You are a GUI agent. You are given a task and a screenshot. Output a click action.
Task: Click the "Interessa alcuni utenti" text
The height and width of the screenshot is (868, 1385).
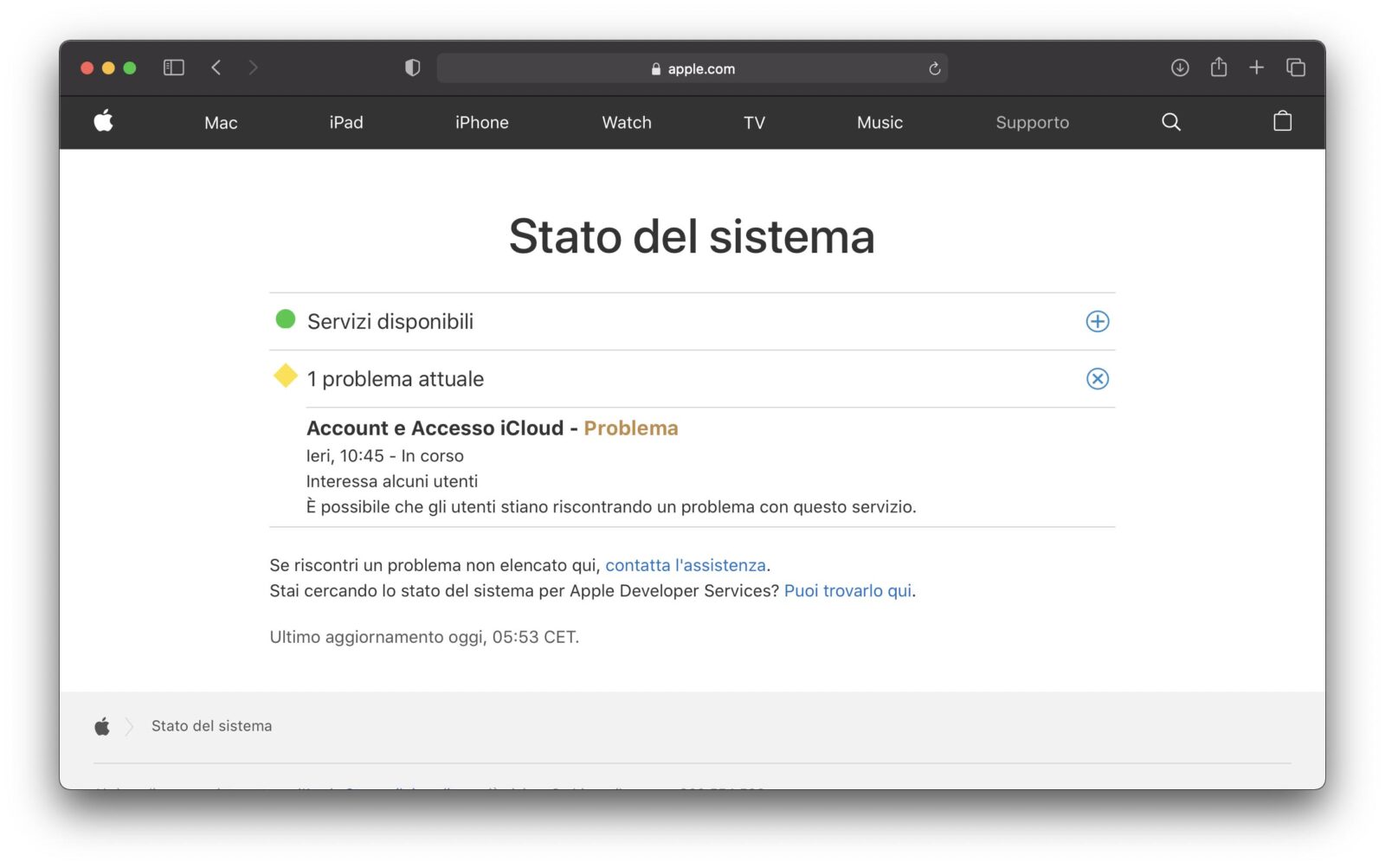(392, 481)
